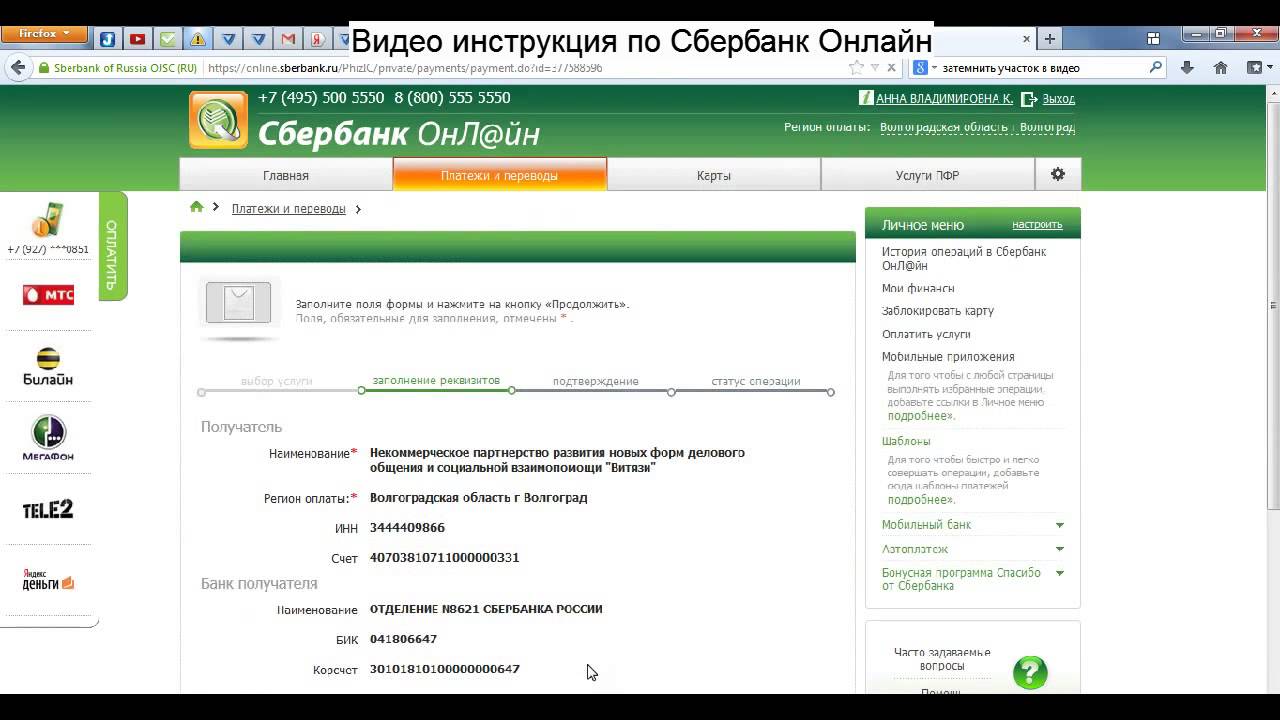Select the Яндекс Деньги logo
Viewport: 1280px width, 720px height.
point(48,579)
